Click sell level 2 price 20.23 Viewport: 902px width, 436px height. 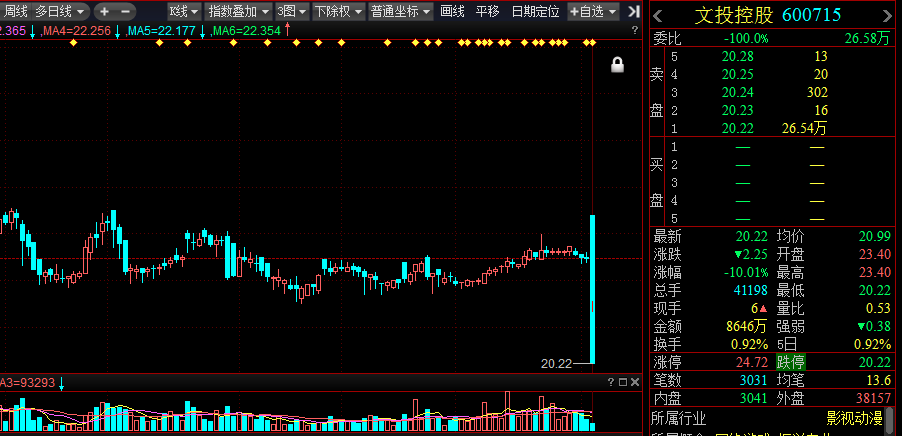click(x=738, y=110)
